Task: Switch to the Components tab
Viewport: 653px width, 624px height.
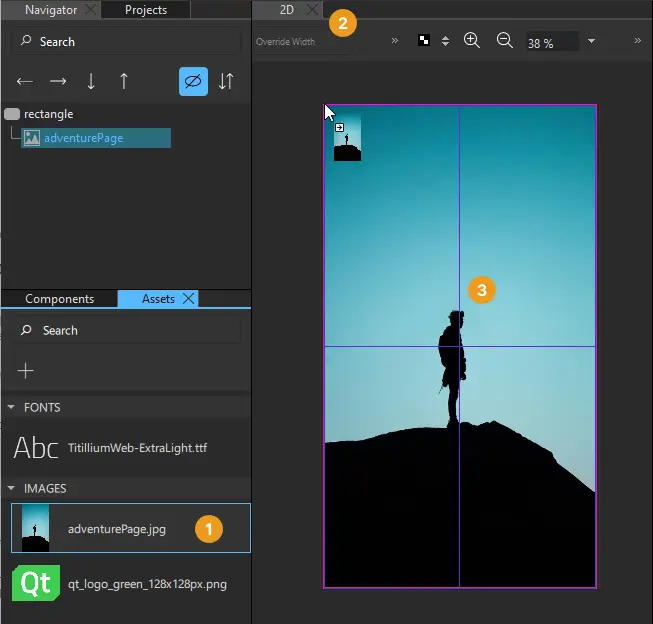Action: point(59,299)
